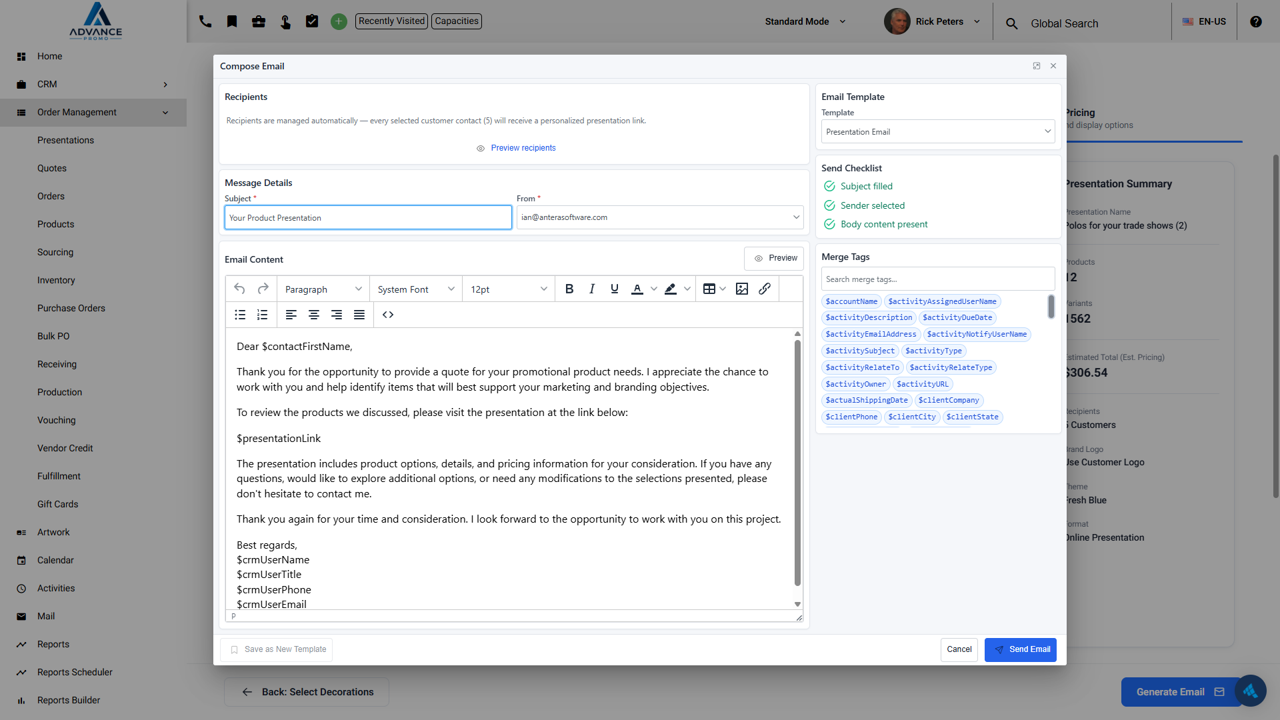
Task: Insert the $activityDueDate merge tag
Action: (957, 318)
